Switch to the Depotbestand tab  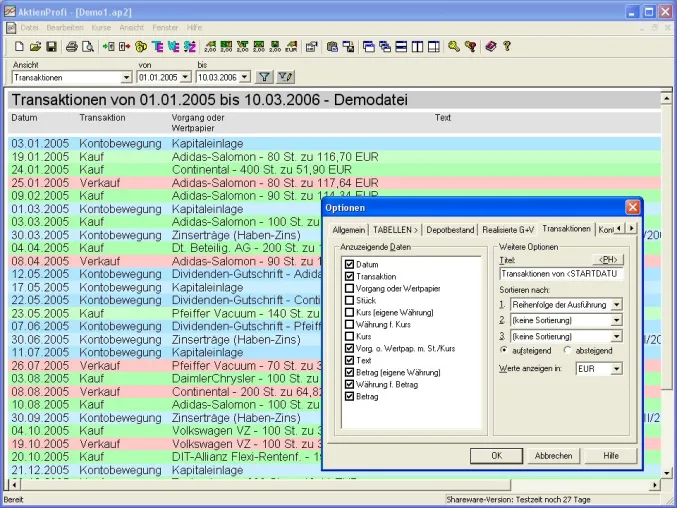[x=450, y=230]
